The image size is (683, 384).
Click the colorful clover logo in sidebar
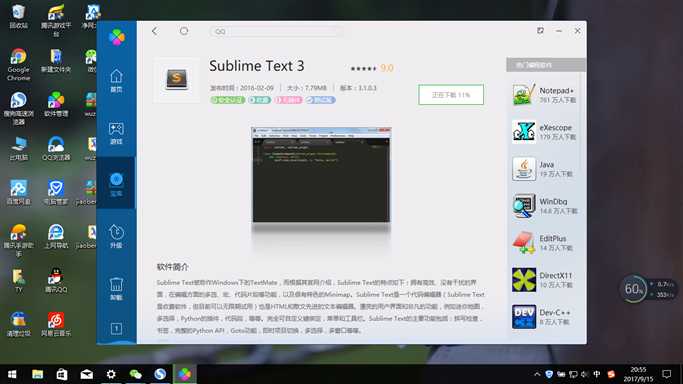[x=117, y=37]
